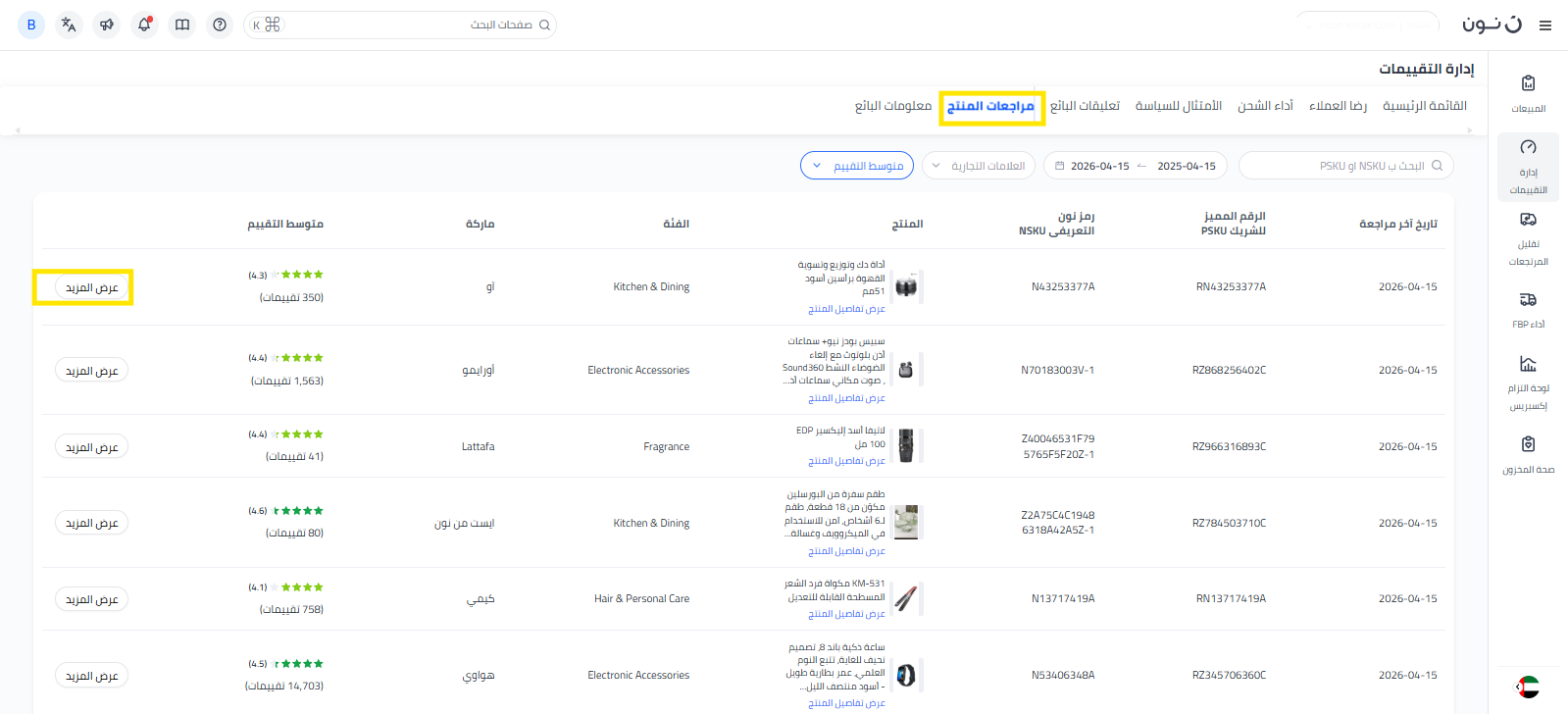Open the hamburger menu next to noon logo
The image size is (1568, 714).
1545,25
